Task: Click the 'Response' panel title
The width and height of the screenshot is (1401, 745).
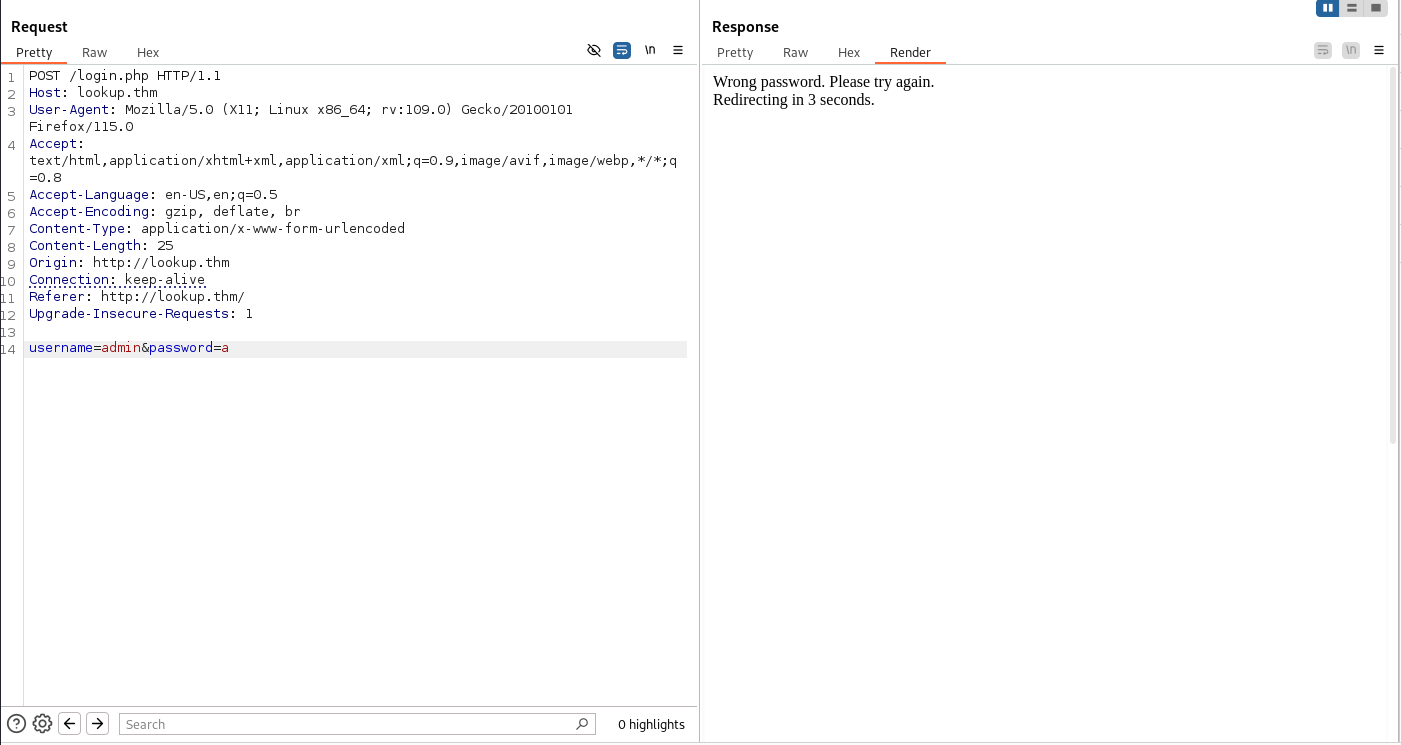Action: click(x=745, y=27)
